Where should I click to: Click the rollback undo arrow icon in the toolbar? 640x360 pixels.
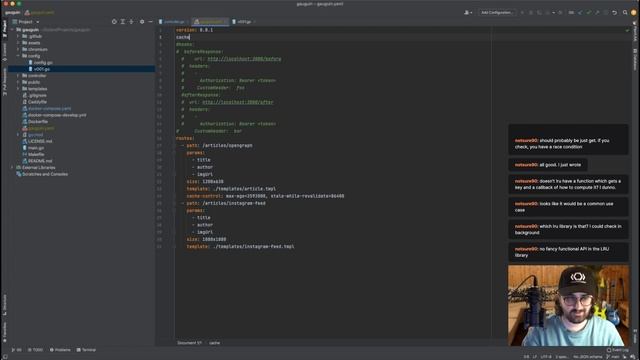click(x=614, y=13)
